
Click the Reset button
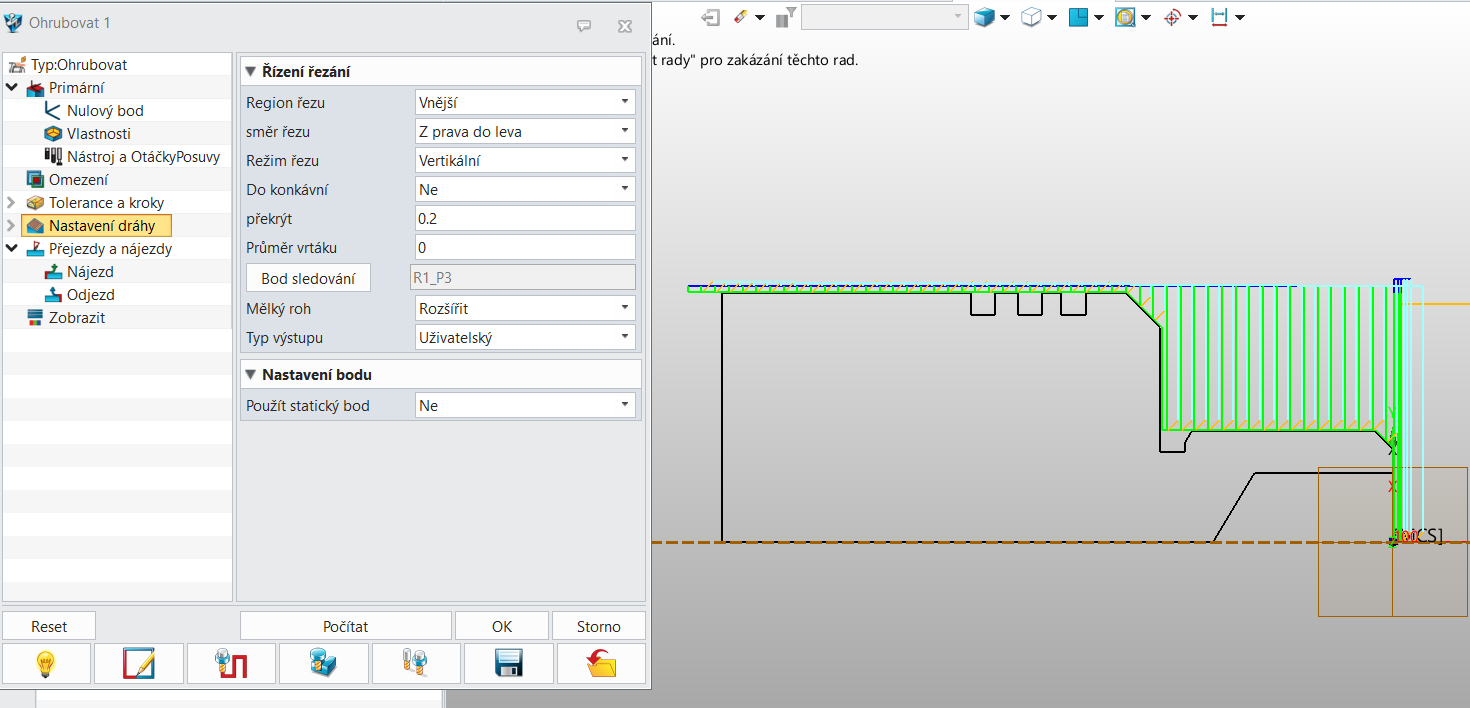point(49,626)
